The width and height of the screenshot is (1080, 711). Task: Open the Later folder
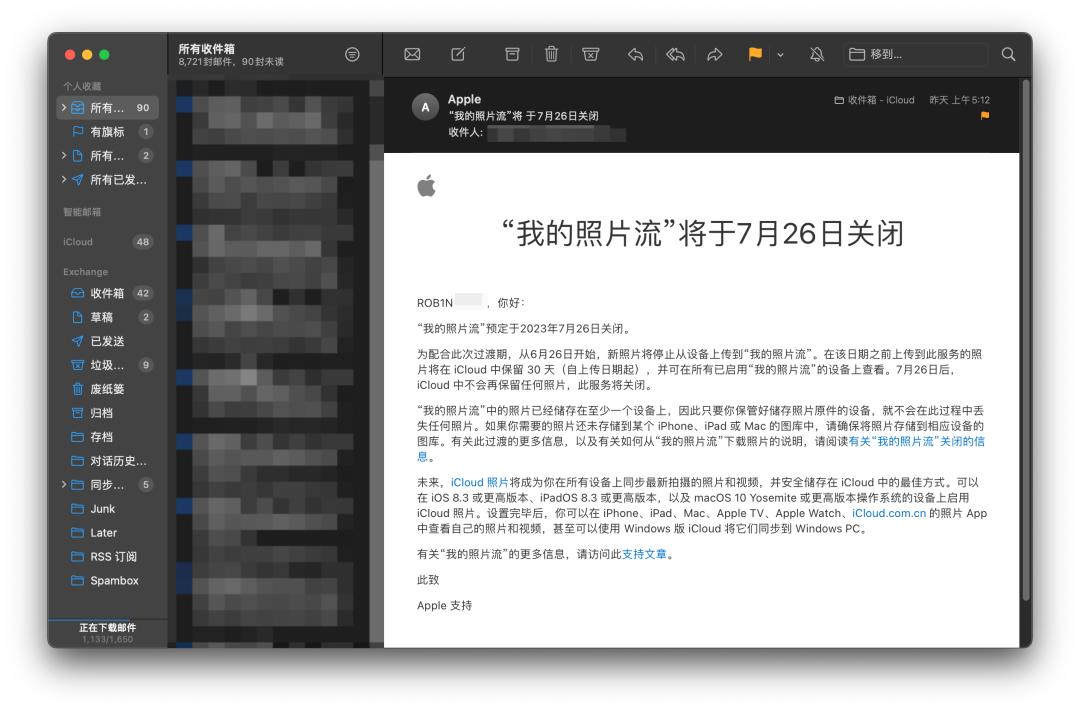pos(107,533)
